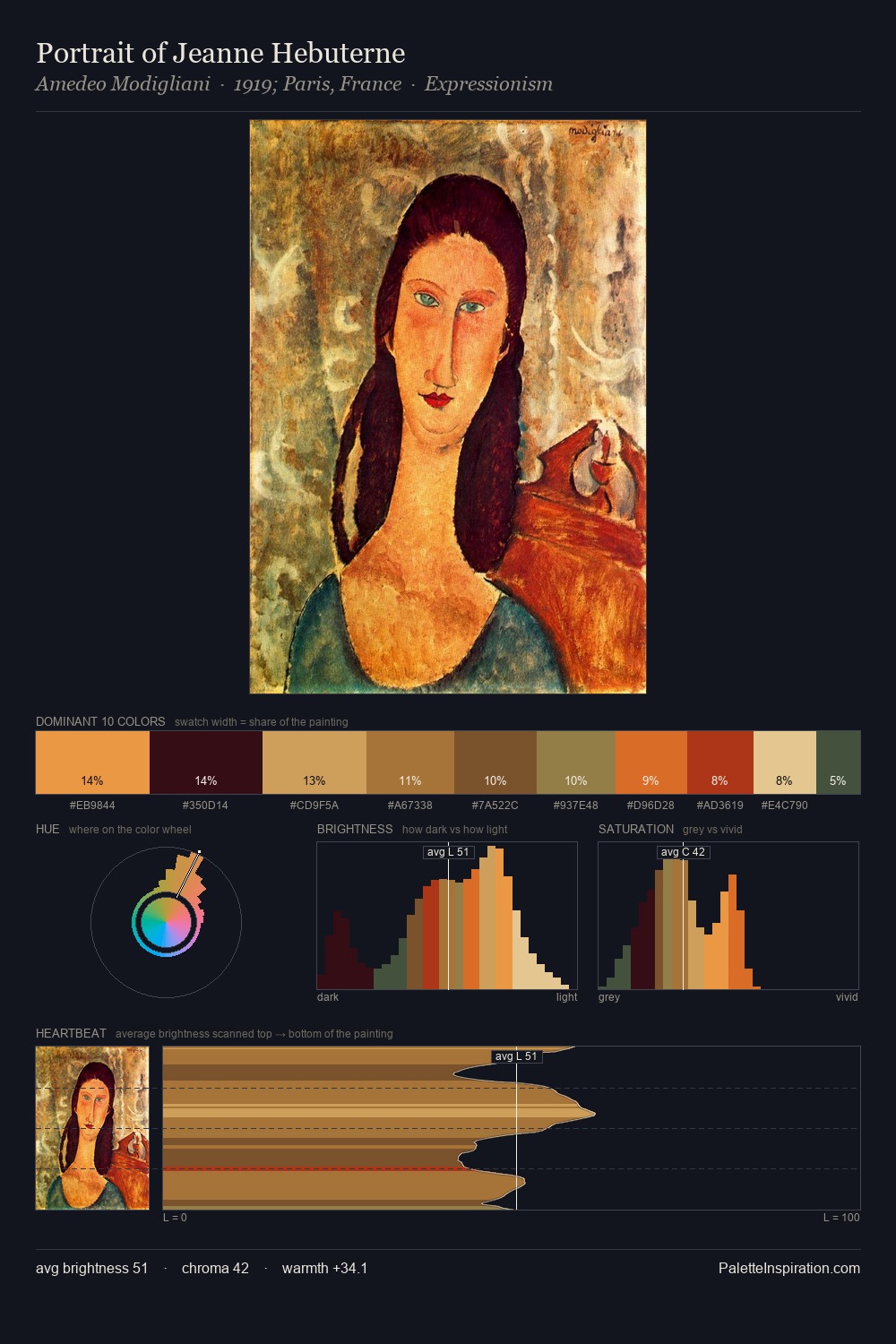Select the vivid orange swatch above #D96D28
896x1344 pixels.
(651, 762)
